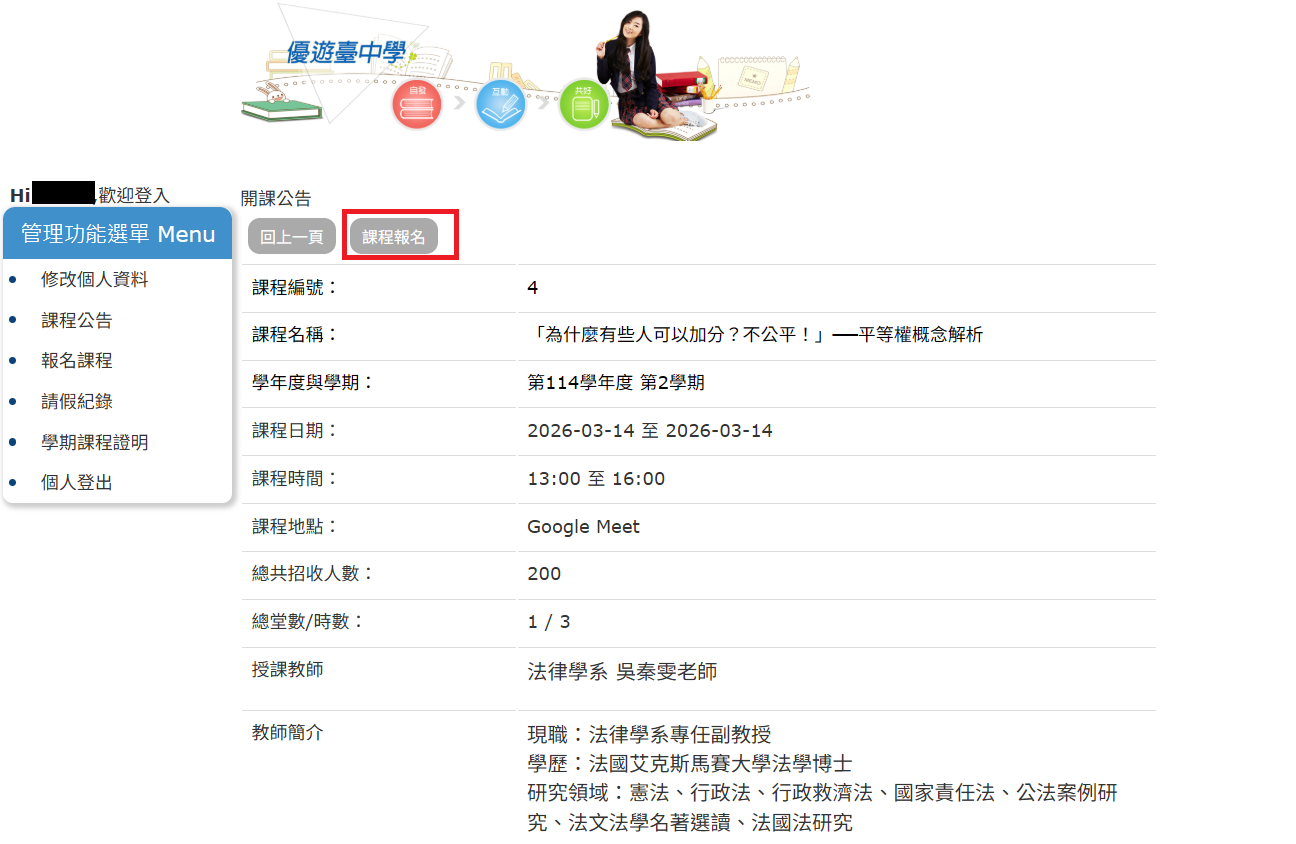The width and height of the screenshot is (1296, 844).
Task: Click the green notepad circle icon
Action: coord(584,104)
